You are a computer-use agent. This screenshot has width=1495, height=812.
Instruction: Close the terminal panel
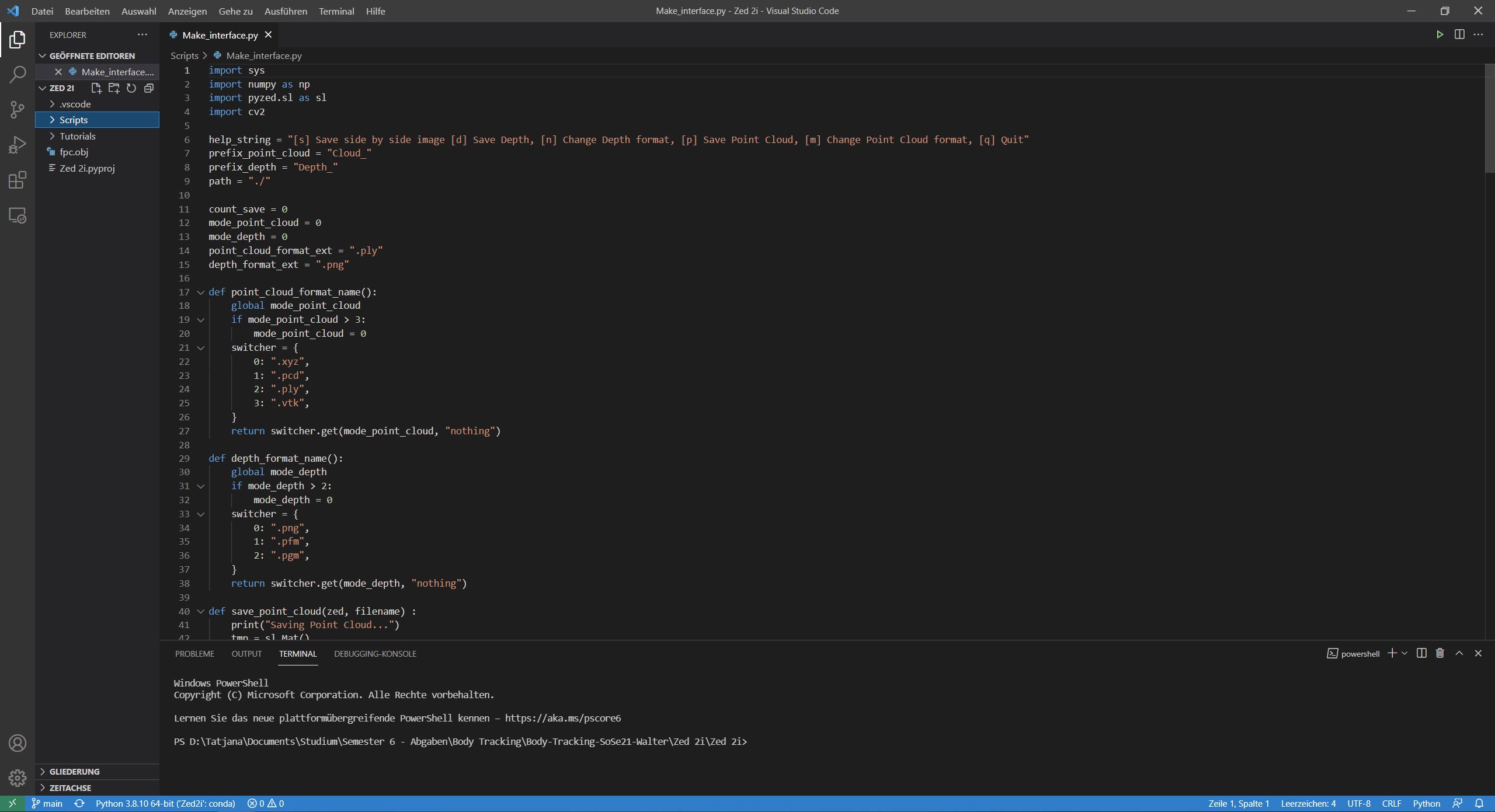point(1479,653)
